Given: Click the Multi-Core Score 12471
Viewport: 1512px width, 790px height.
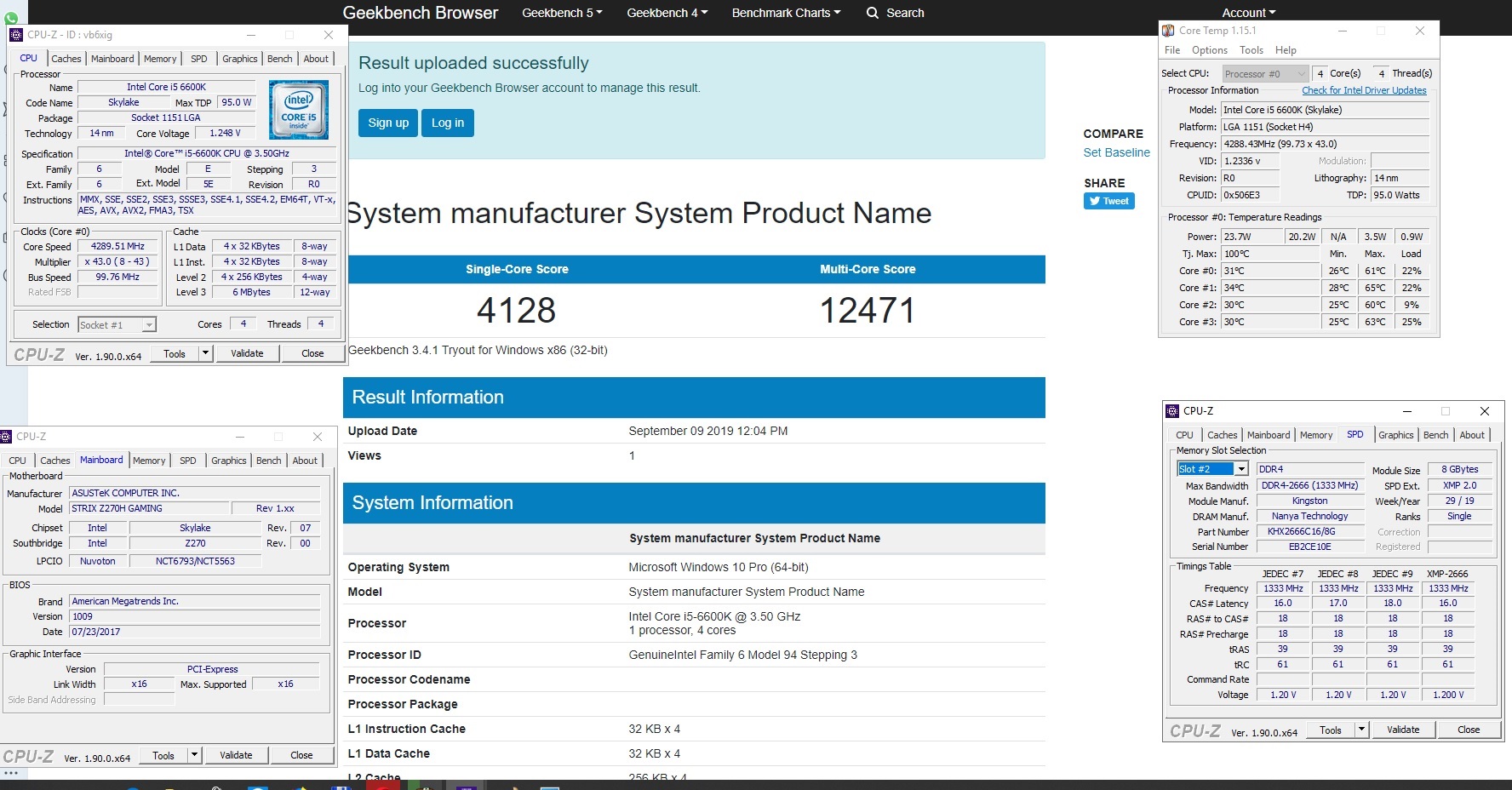Looking at the screenshot, I should coord(868,310).
